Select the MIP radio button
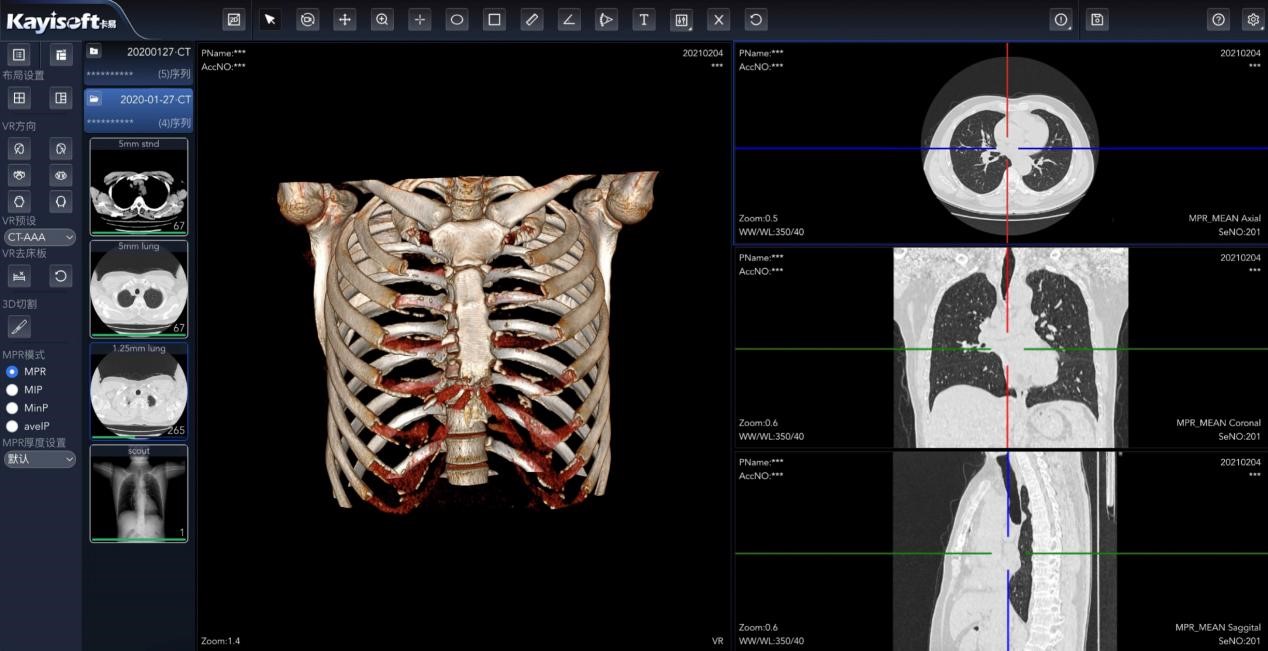This screenshot has width=1268, height=651. [x=12, y=390]
